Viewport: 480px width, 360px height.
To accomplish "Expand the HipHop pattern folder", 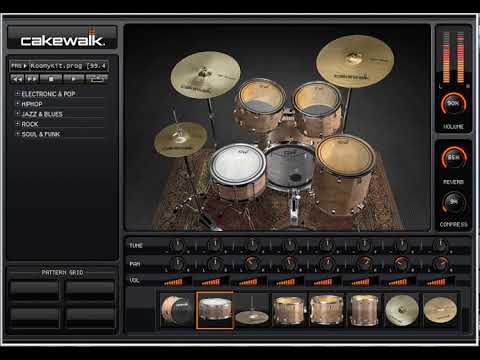I will 18,104.
